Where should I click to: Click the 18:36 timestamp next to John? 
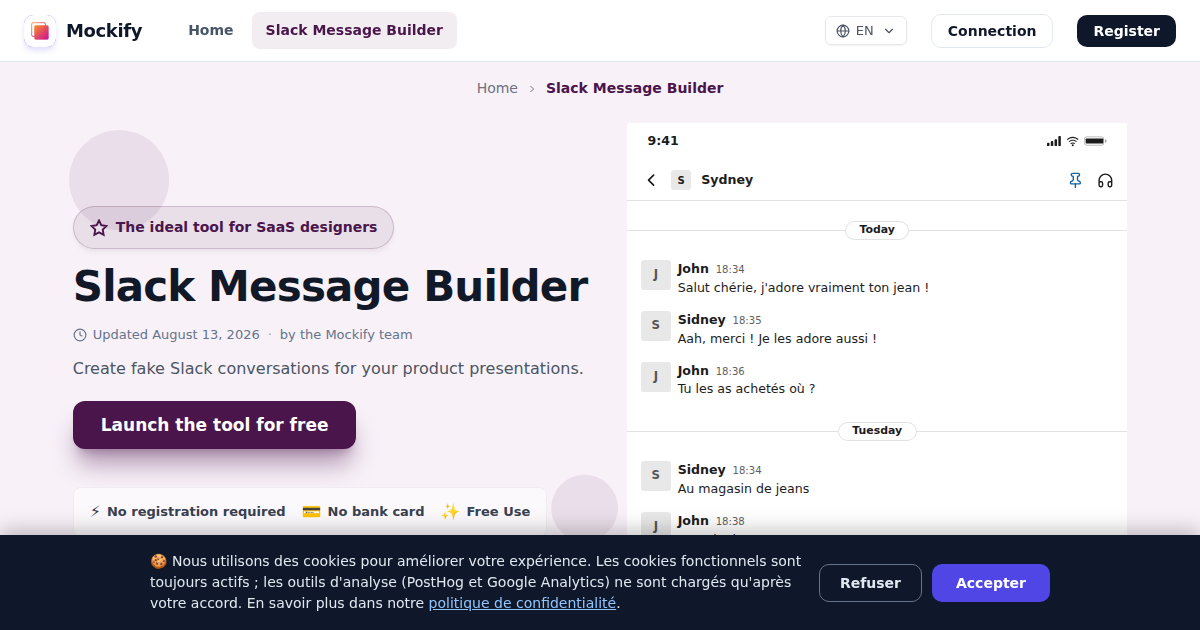pos(730,372)
